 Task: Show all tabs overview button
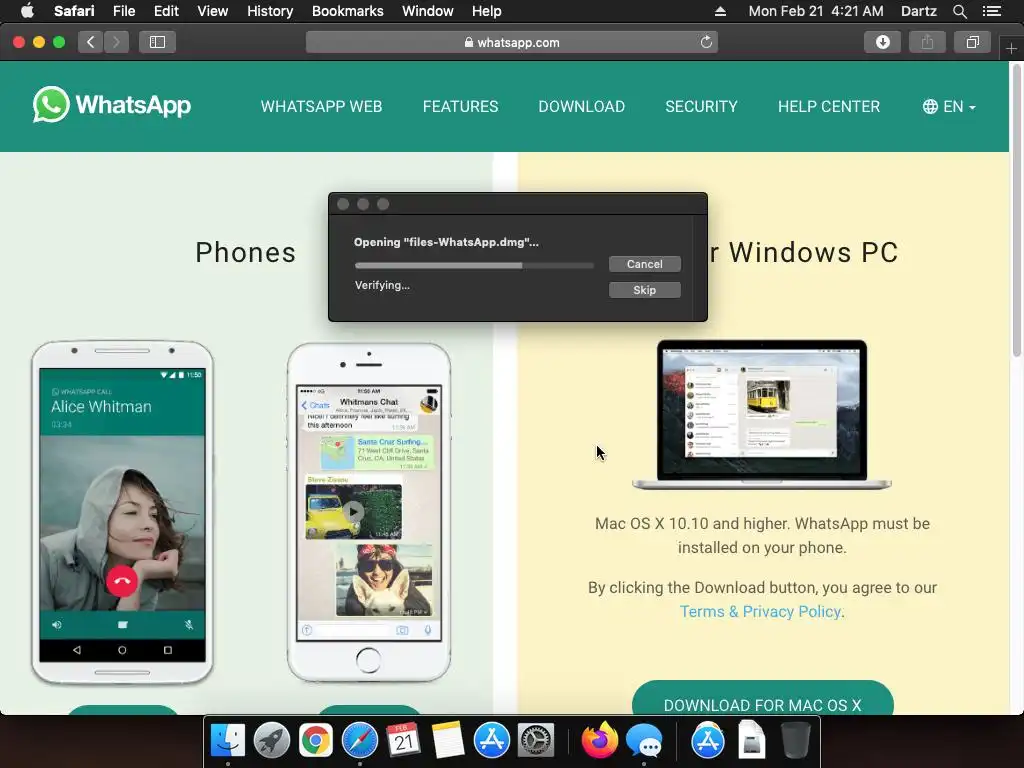[972, 42]
